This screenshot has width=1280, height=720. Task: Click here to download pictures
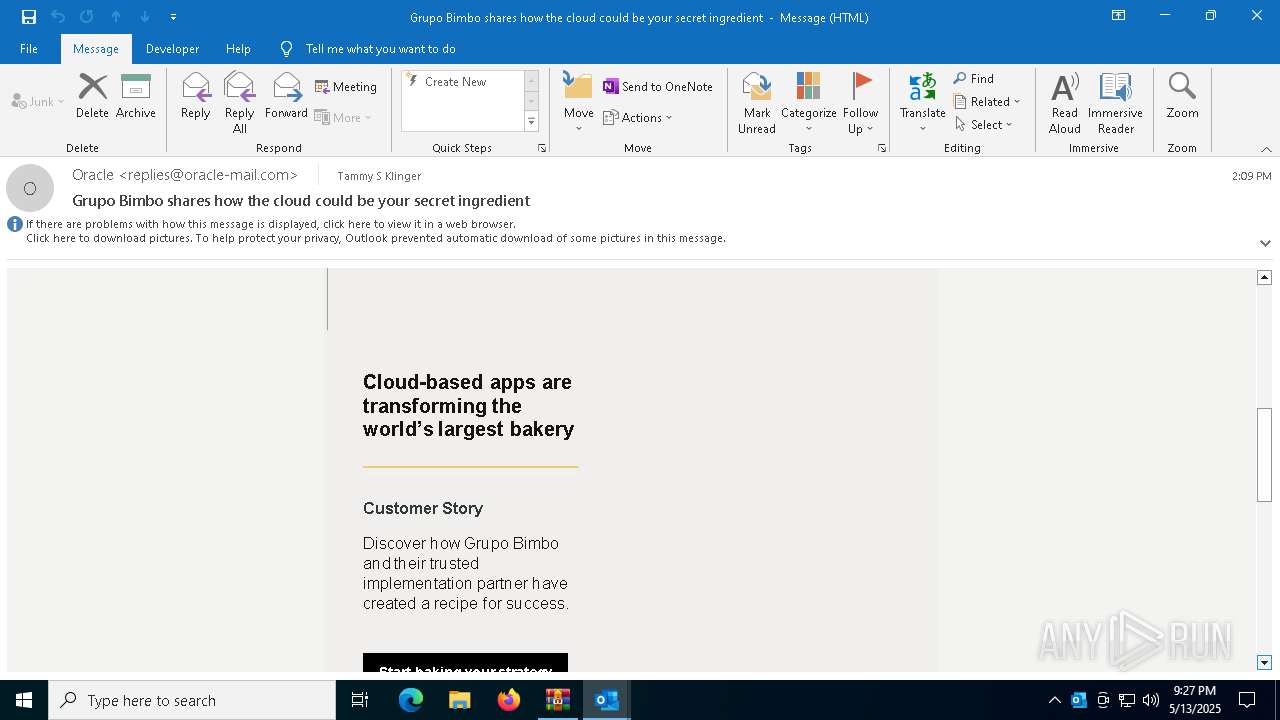pyautogui.click(x=376, y=238)
